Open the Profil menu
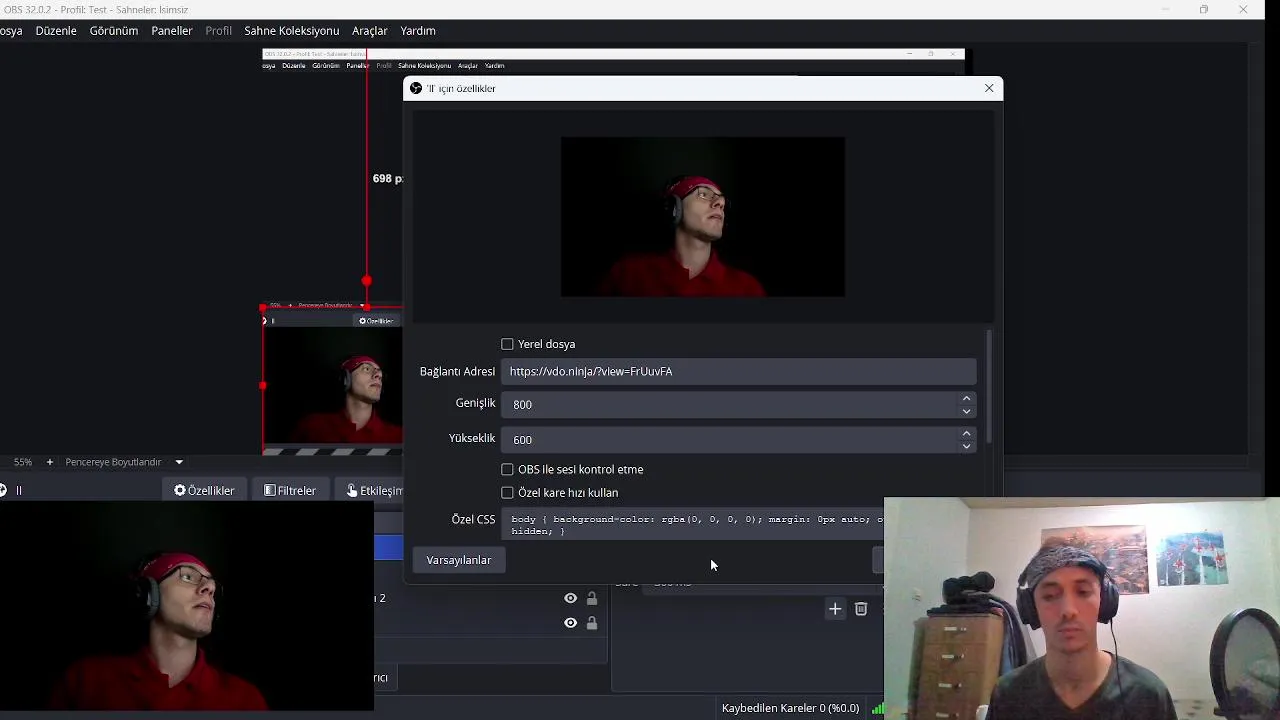 point(219,31)
